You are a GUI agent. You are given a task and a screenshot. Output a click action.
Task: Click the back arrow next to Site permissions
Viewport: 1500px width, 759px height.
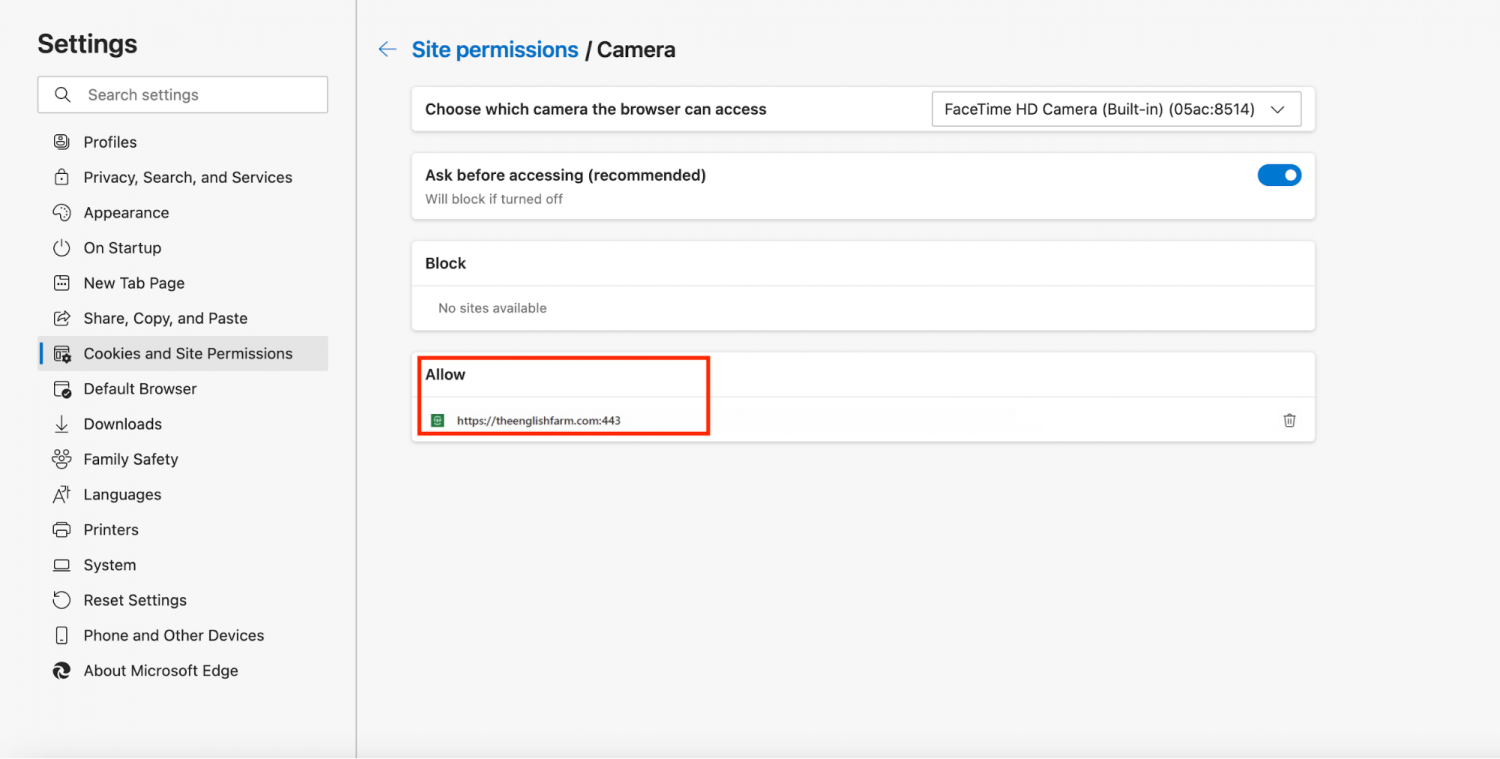(x=387, y=48)
